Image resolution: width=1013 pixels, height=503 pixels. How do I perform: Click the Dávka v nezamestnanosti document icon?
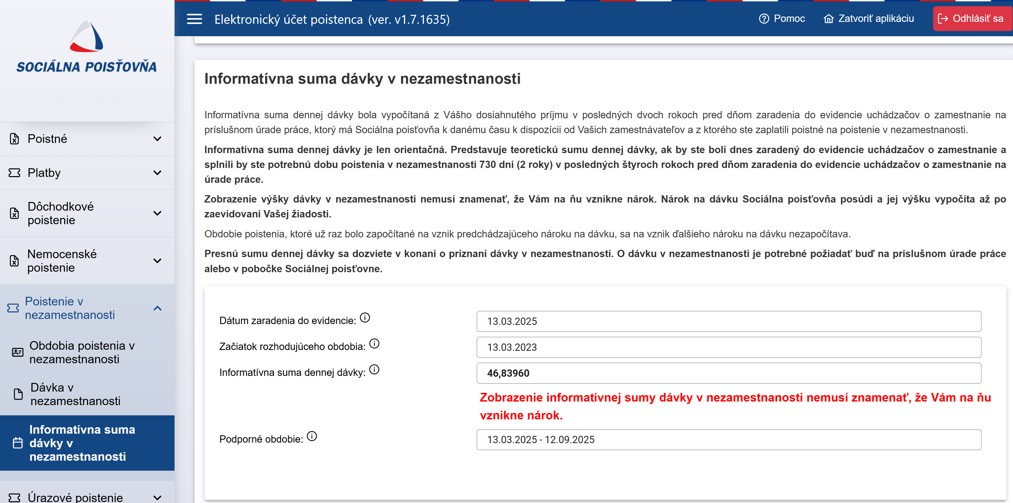[18, 395]
